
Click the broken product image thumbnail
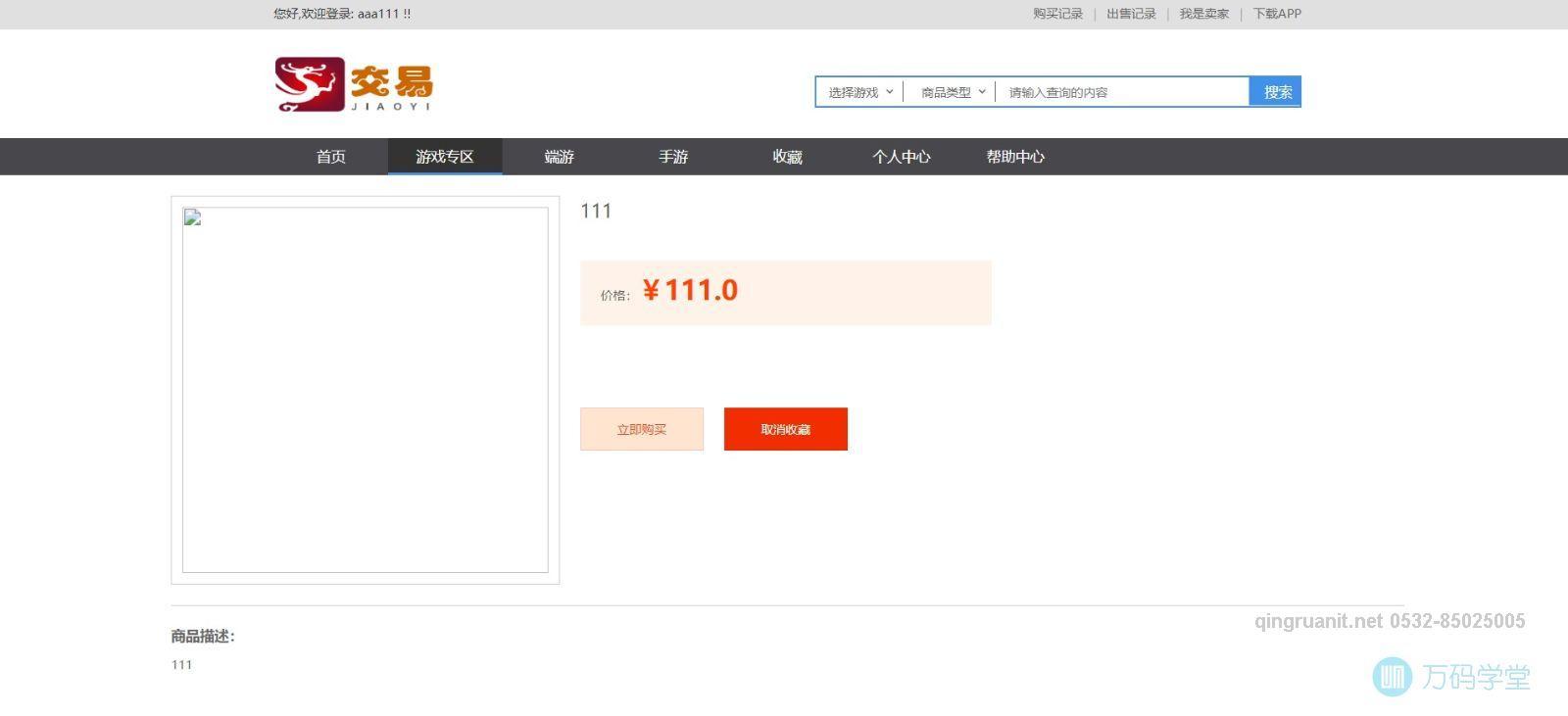coord(366,390)
